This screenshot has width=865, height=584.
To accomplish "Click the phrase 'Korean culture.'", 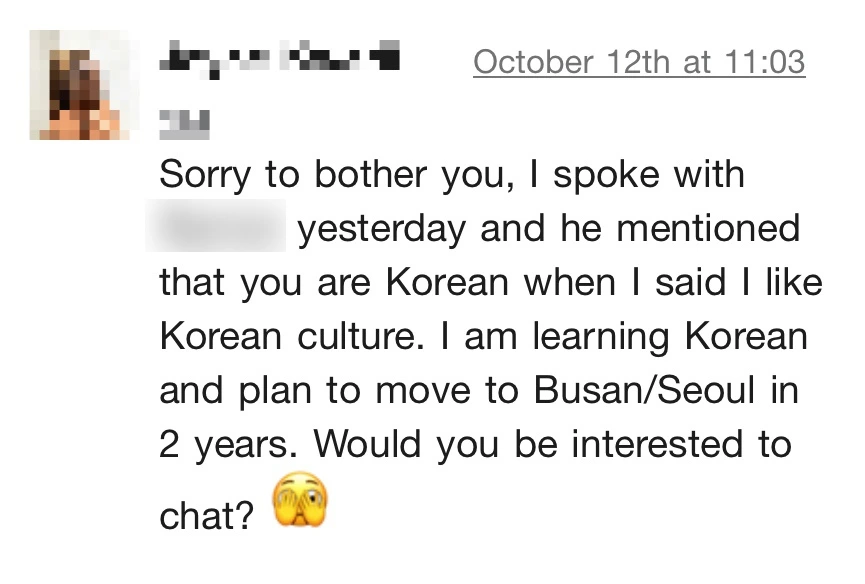I will 292,336.
